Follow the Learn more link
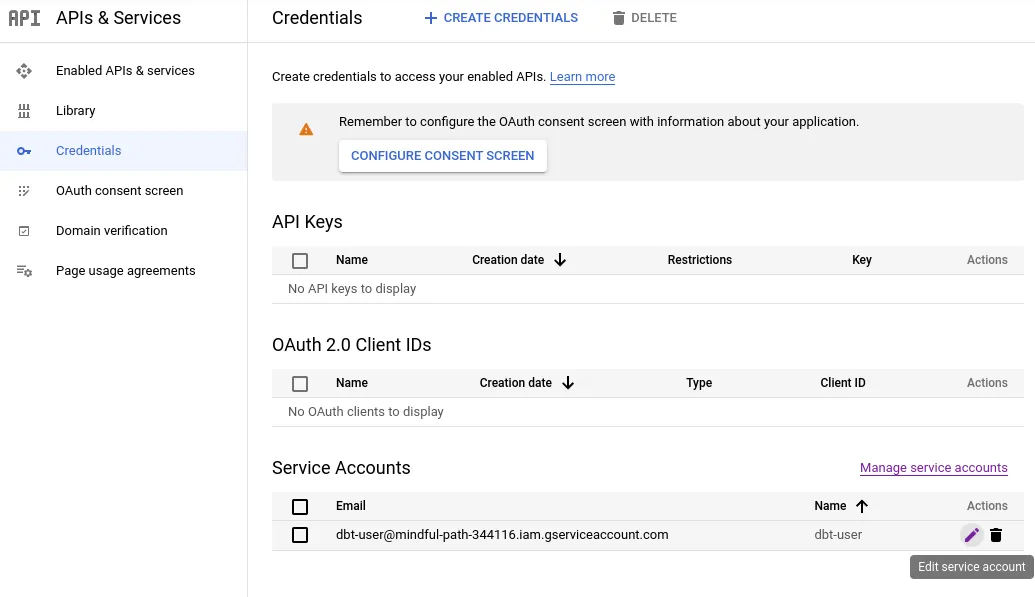The width and height of the screenshot is (1035, 597). pyautogui.click(x=582, y=77)
